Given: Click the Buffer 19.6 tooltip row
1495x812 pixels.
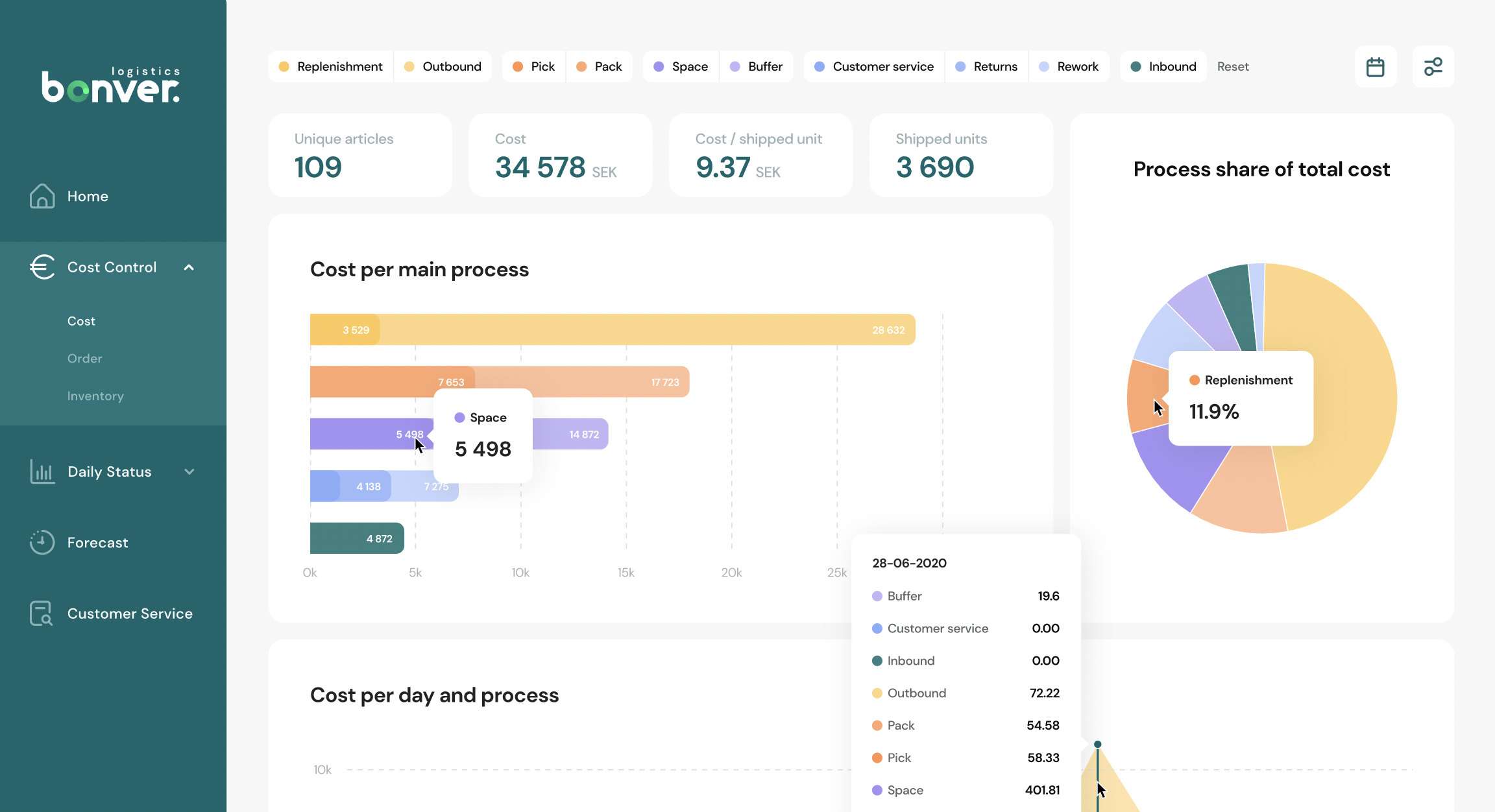Looking at the screenshot, I should [966, 596].
